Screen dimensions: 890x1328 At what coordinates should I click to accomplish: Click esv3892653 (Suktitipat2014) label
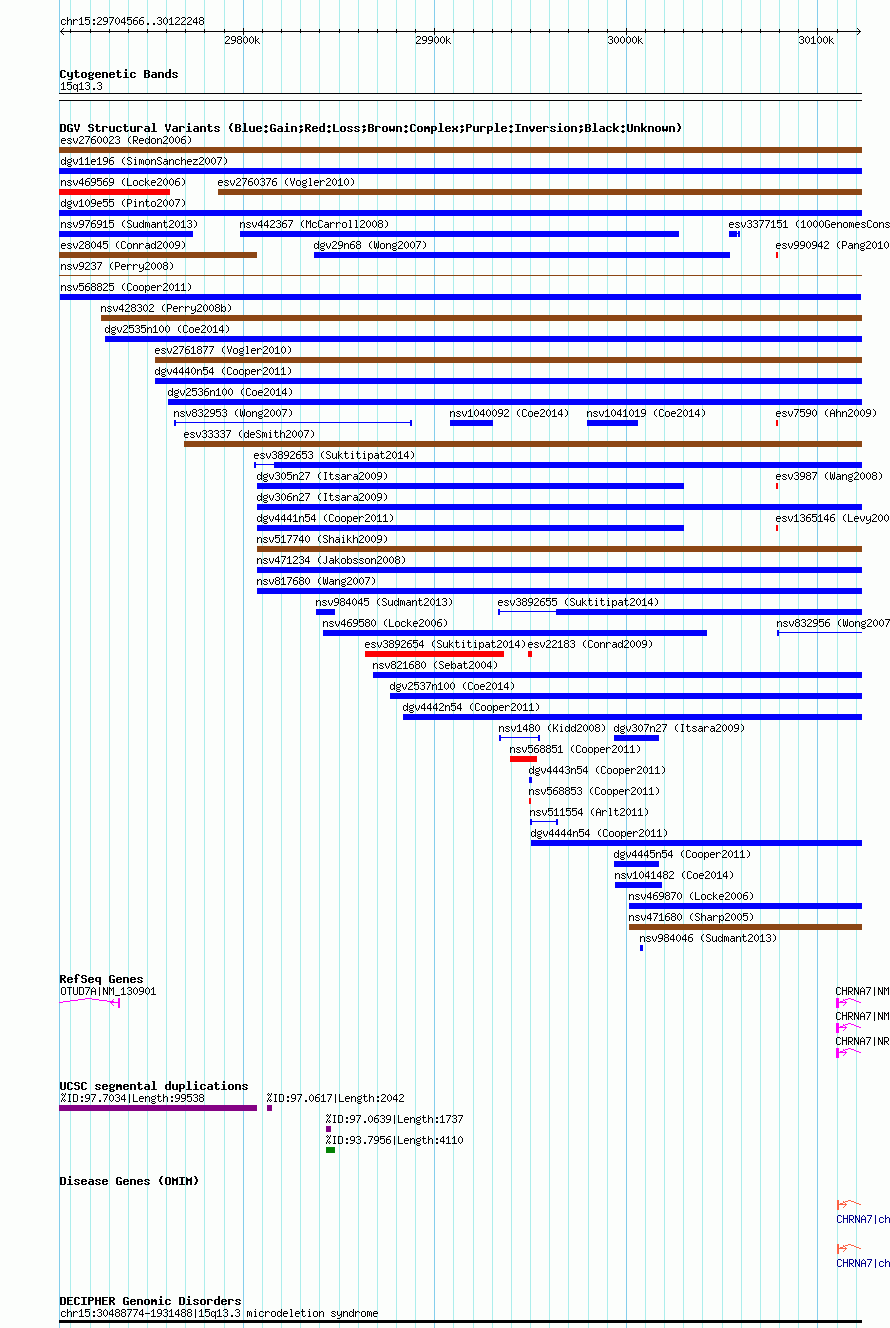click(334, 455)
